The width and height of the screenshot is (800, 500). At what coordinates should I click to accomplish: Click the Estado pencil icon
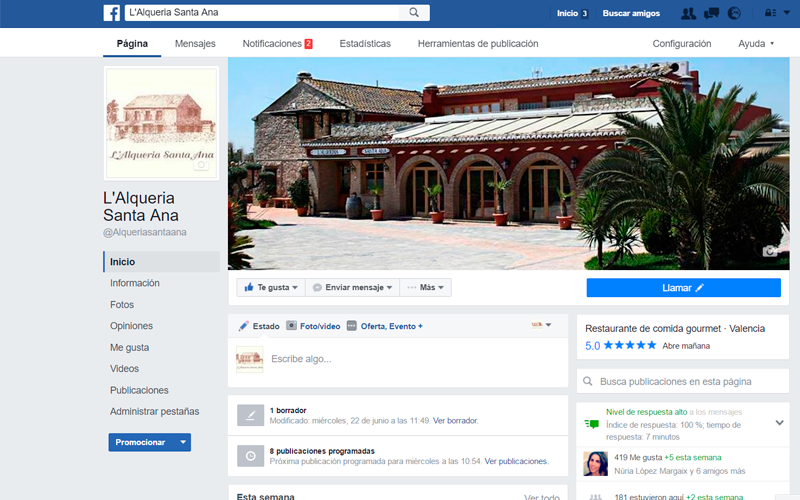pos(243,326)
